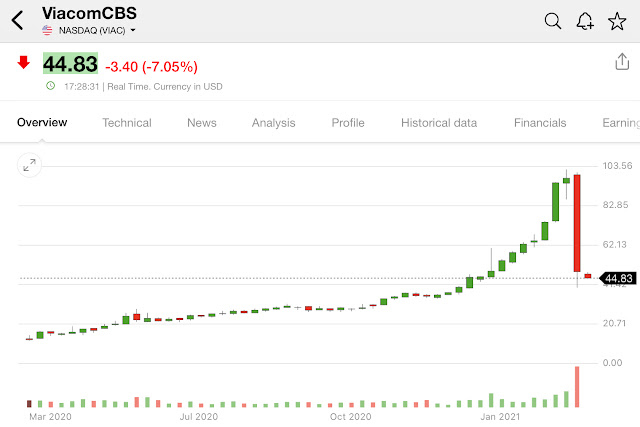Open the search magnifier icon
The width and height of the screenshot is (640, 427).
(x=553, y=21)
